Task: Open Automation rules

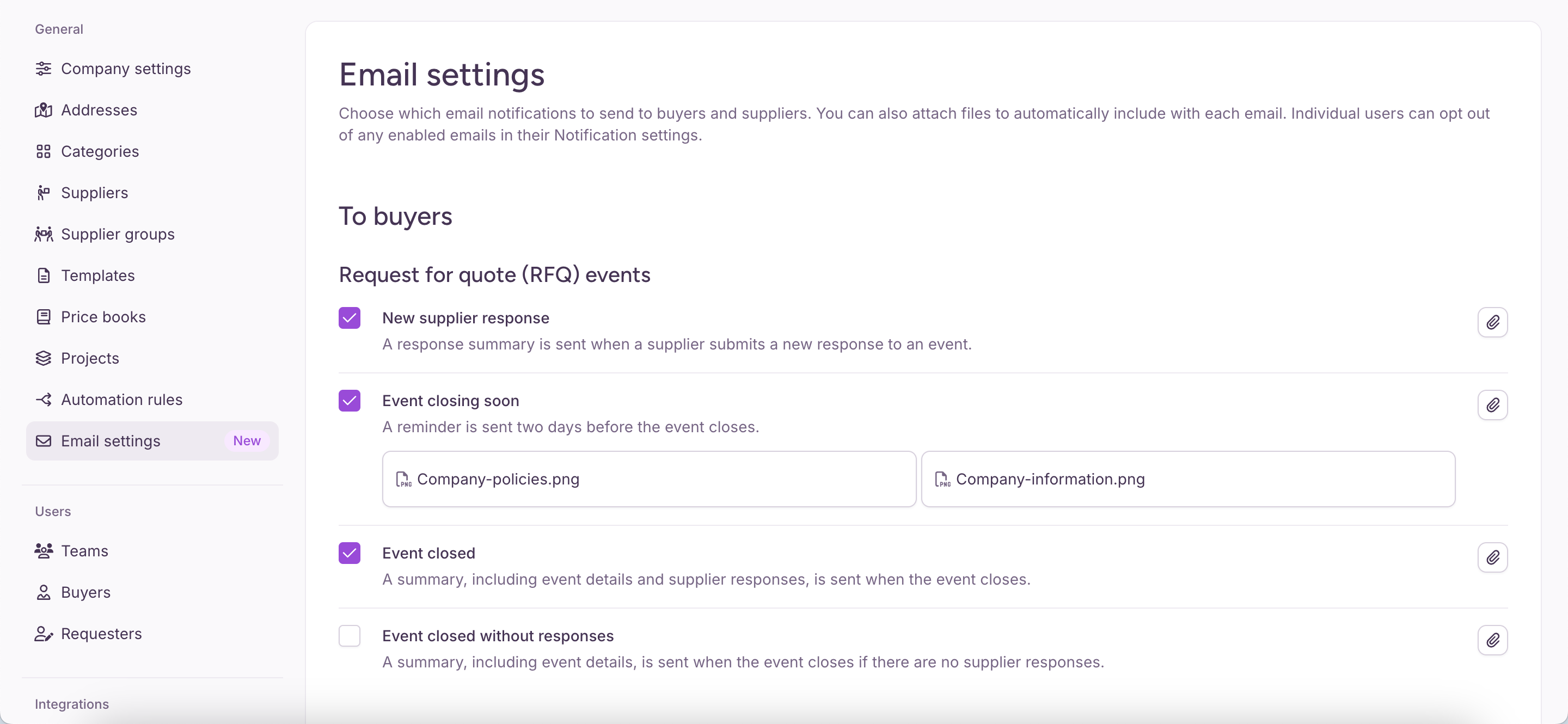Action: point(152,400)
